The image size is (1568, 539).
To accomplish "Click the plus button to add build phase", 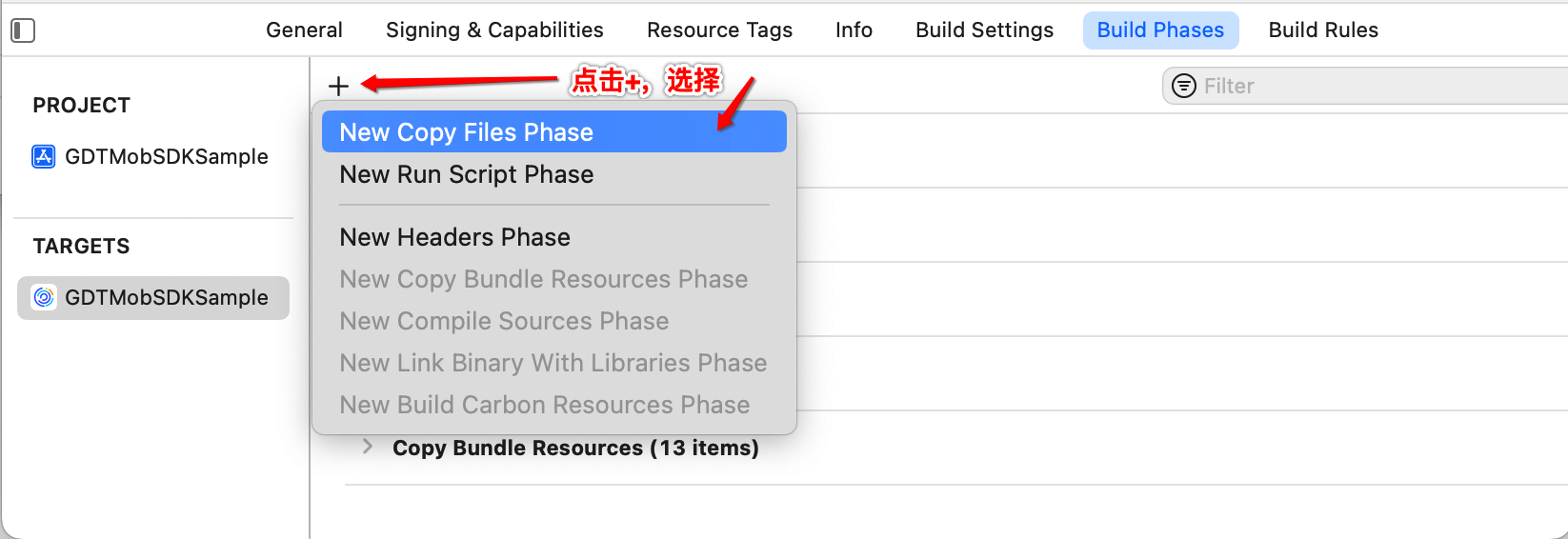I will click(x=338, y=86).
